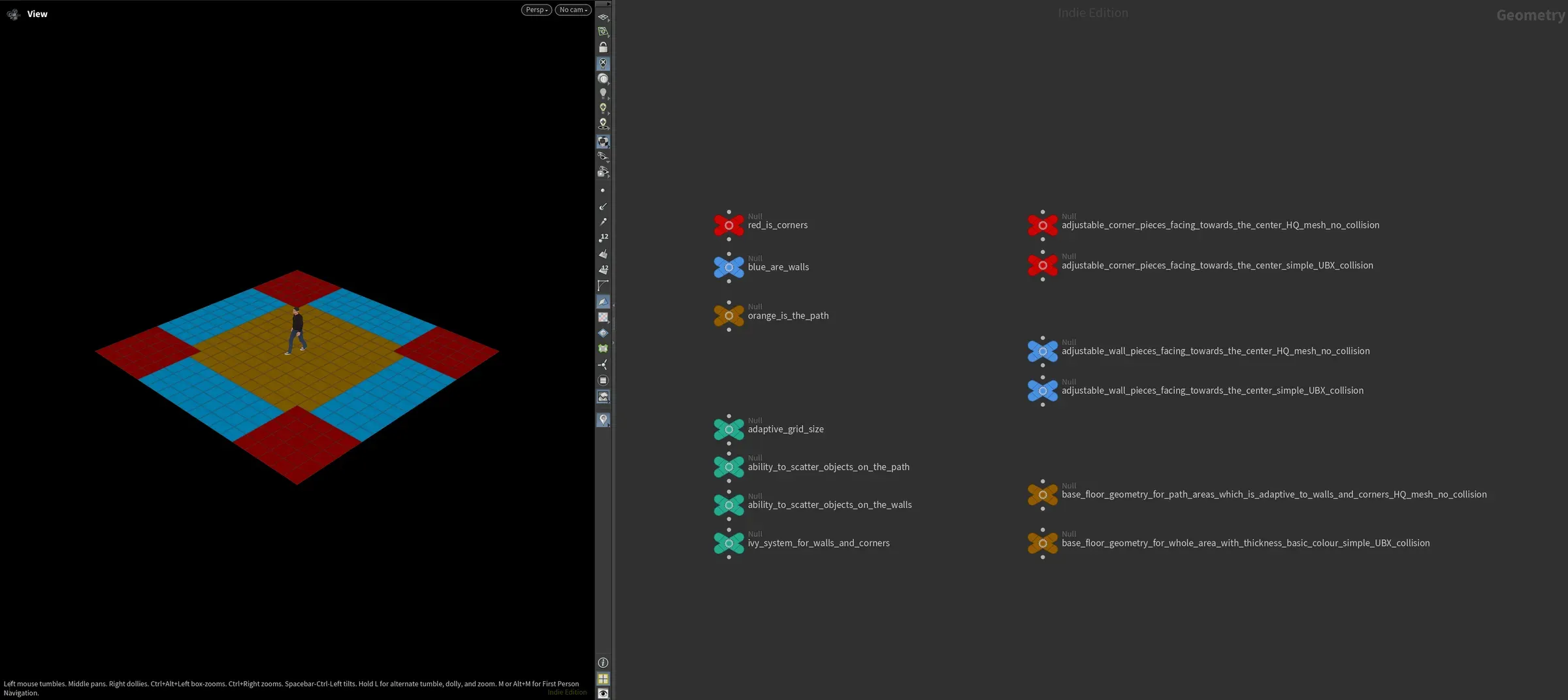The width and height of the screenshot is (1568, 700).
Task: Select red node adjustable_corner_pieces simple_UBX_collision
Action: tap(1043, 266)
